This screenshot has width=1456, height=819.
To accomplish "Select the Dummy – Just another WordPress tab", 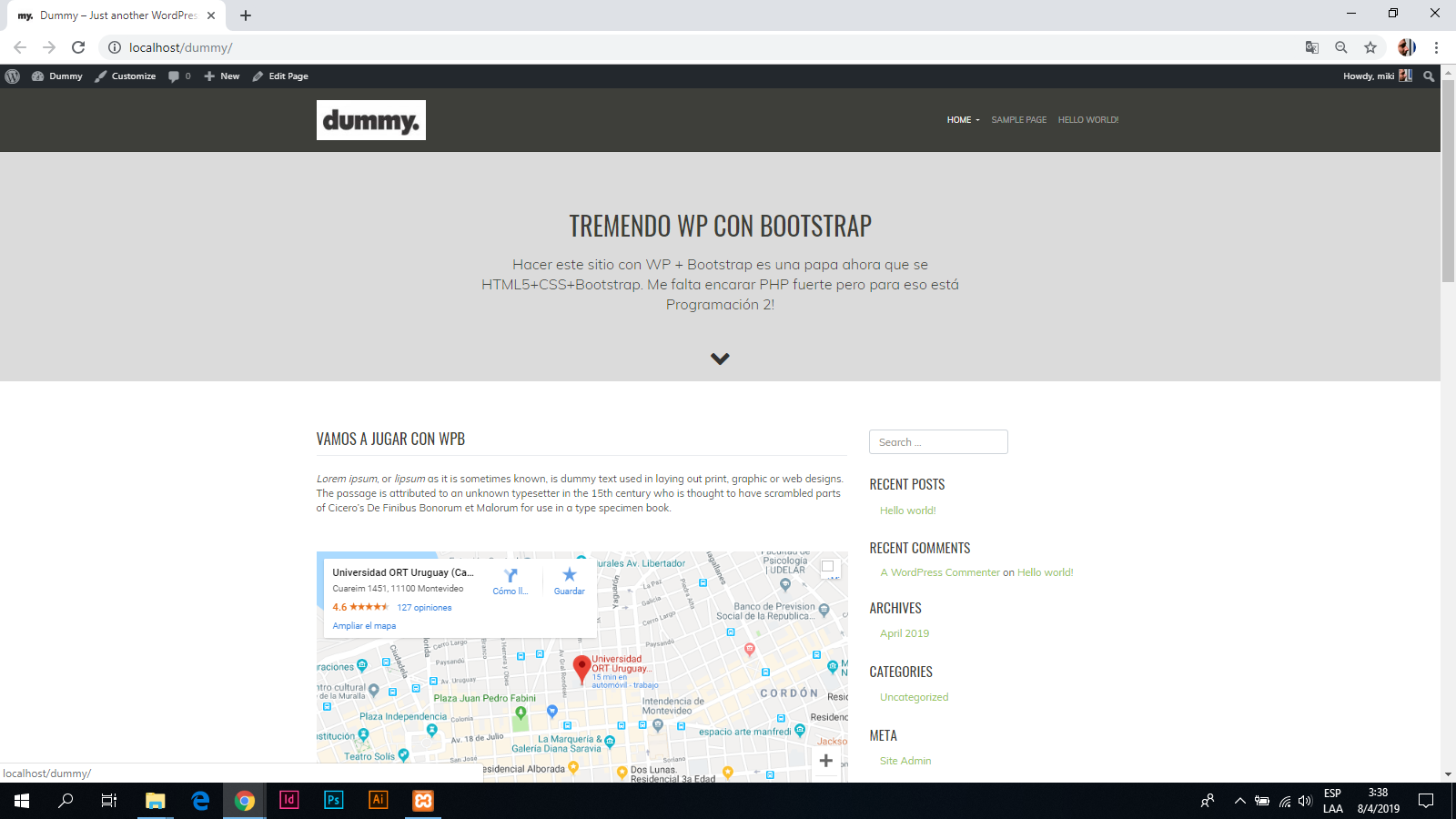I will tap(116, 15).
